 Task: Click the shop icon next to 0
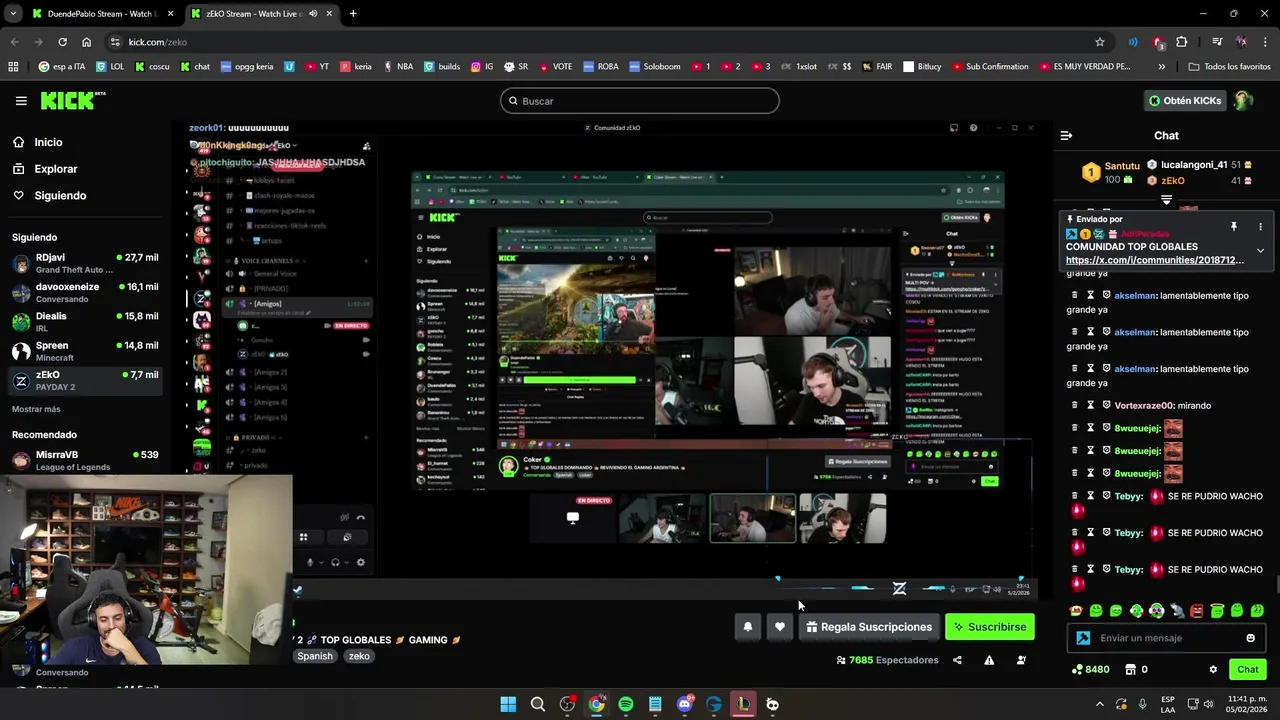point(1131,669)
